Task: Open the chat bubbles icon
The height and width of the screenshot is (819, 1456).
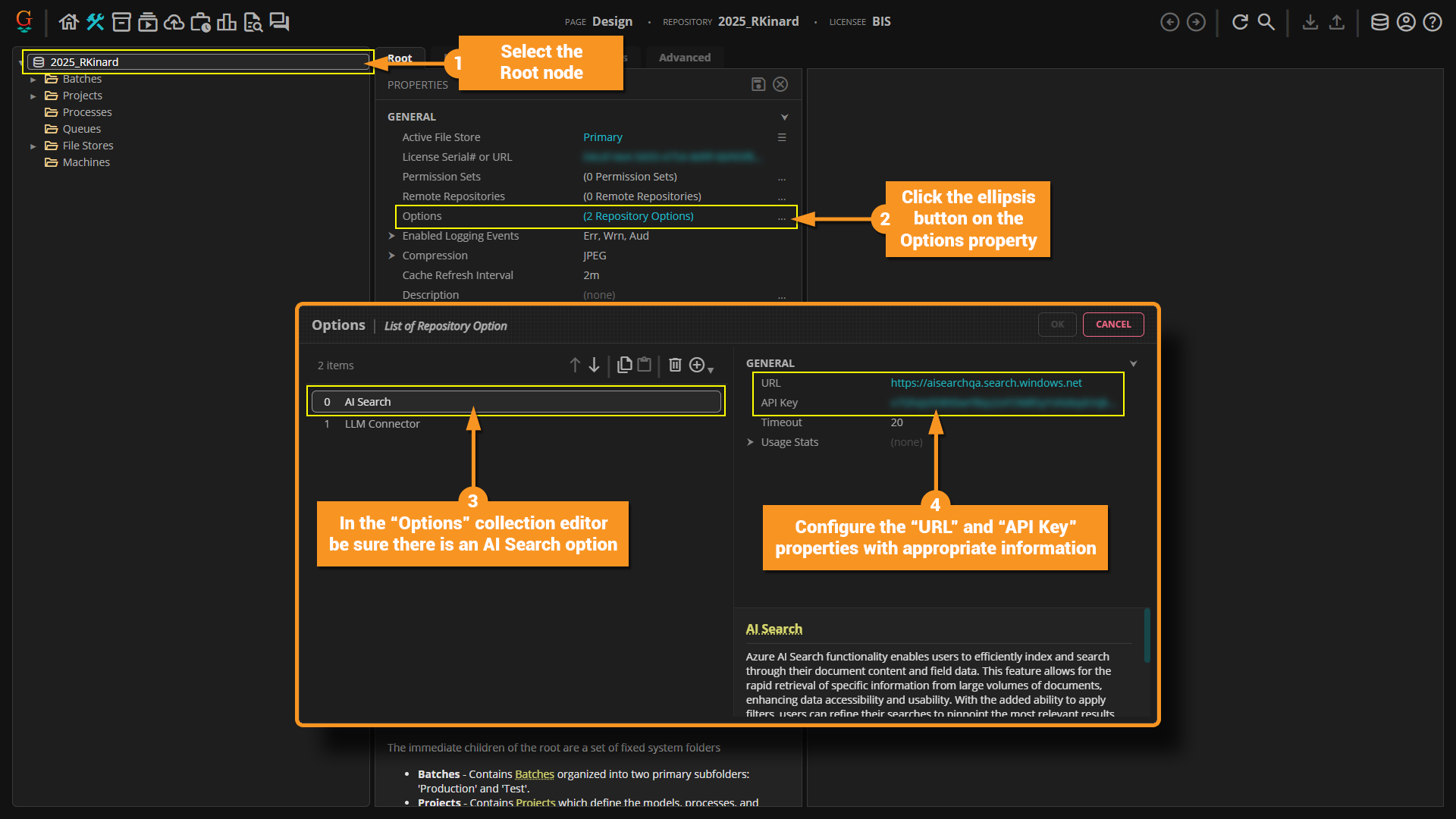Action: point(279,22)
